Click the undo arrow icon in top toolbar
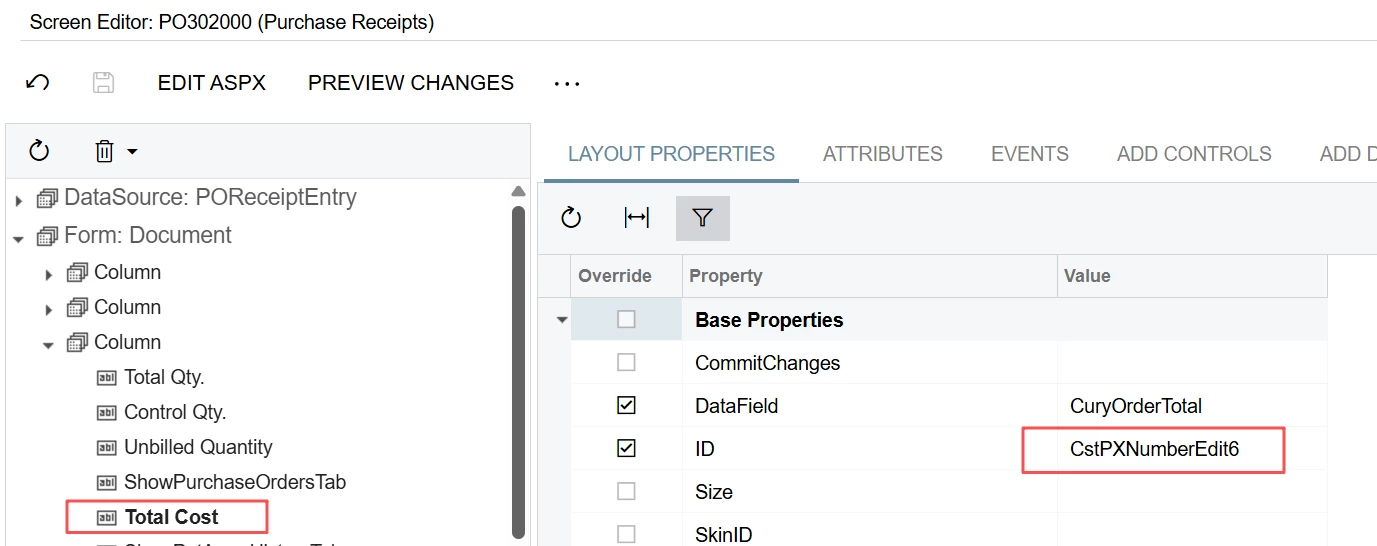This screenshot has width=1377, height=546. point(38,83)
